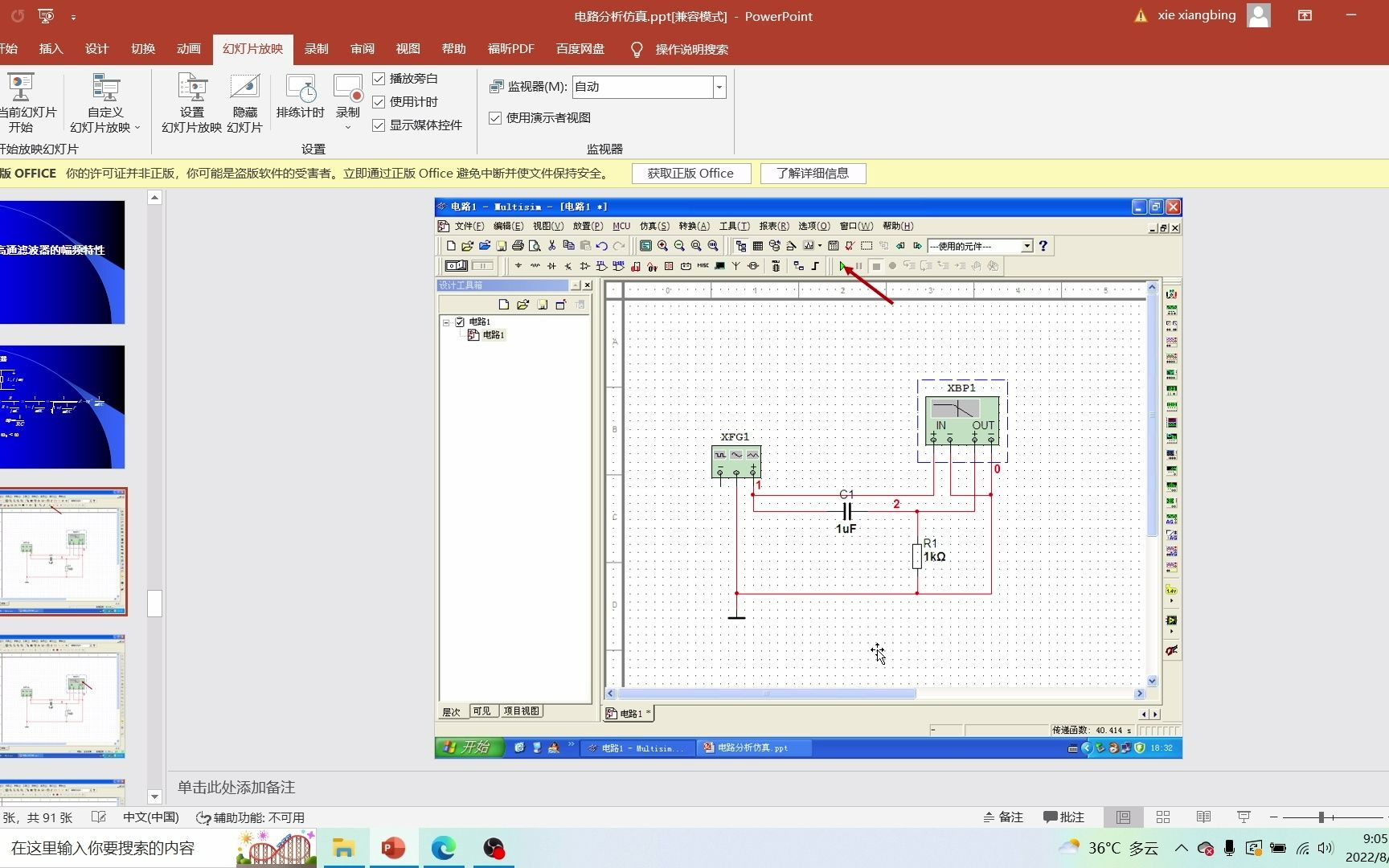Open the 百度网盘 tab
The image size is (1389, 868).
click(x=580, y=49)
